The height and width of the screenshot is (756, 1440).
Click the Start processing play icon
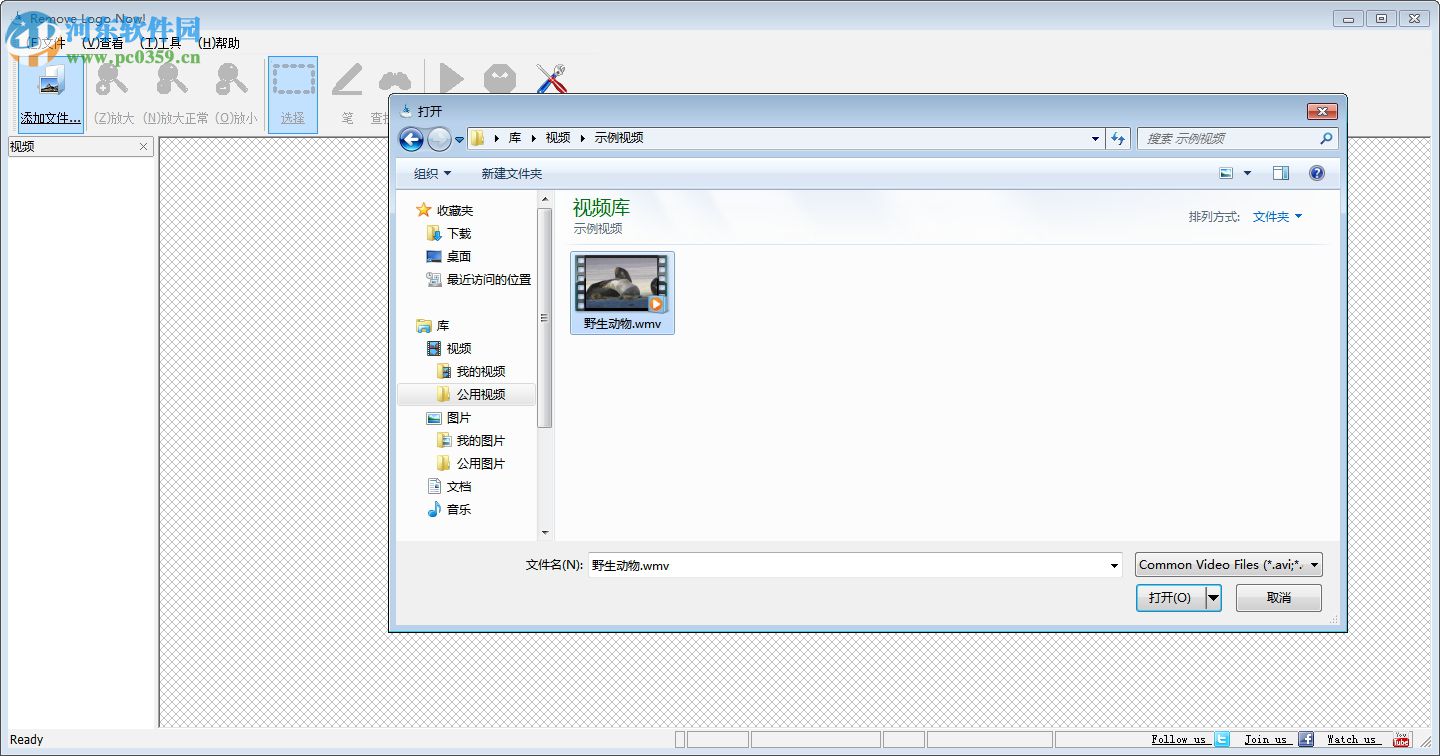(x=449, y=78)
